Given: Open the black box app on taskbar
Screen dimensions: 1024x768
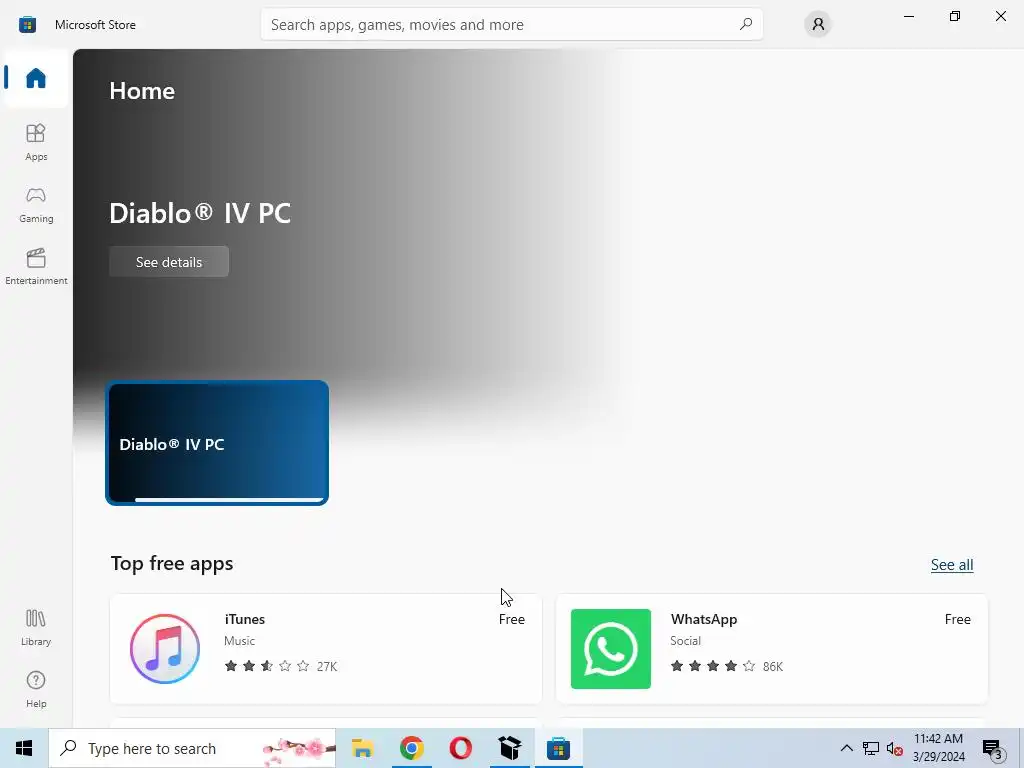Looking at the screenshot, I should [x=509, y=748].
